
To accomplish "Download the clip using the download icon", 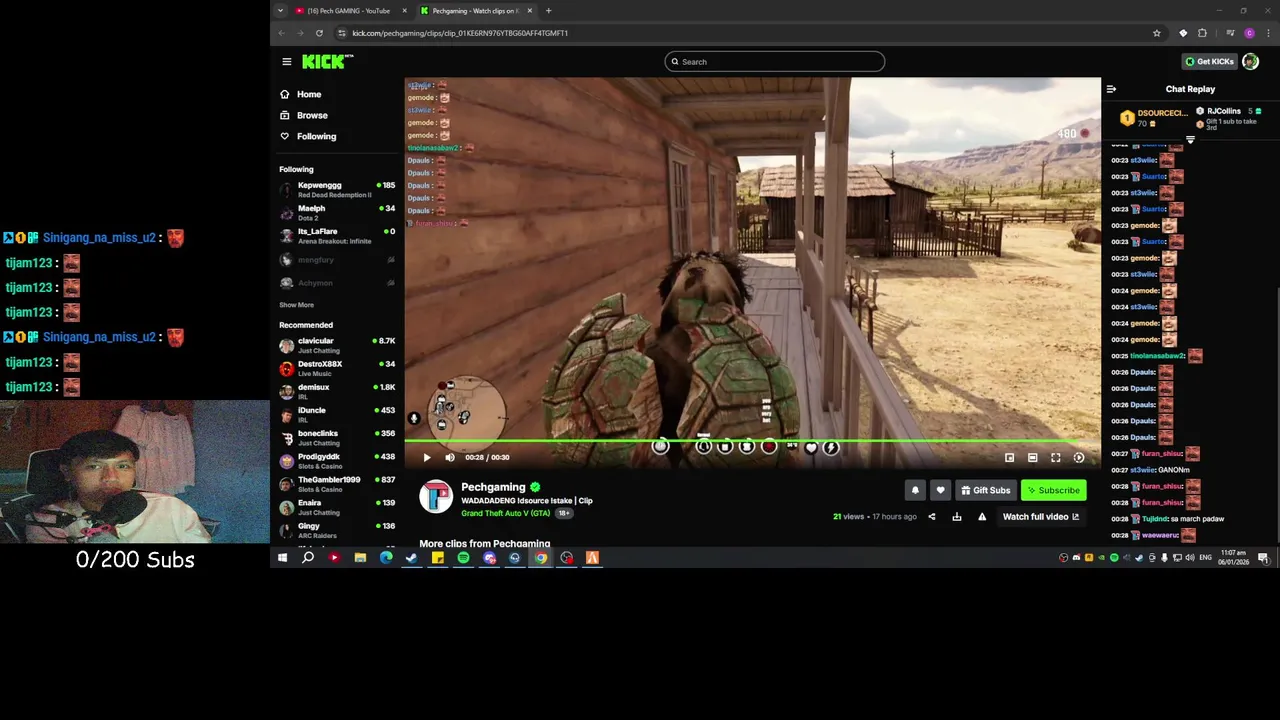I will point(956,517).
